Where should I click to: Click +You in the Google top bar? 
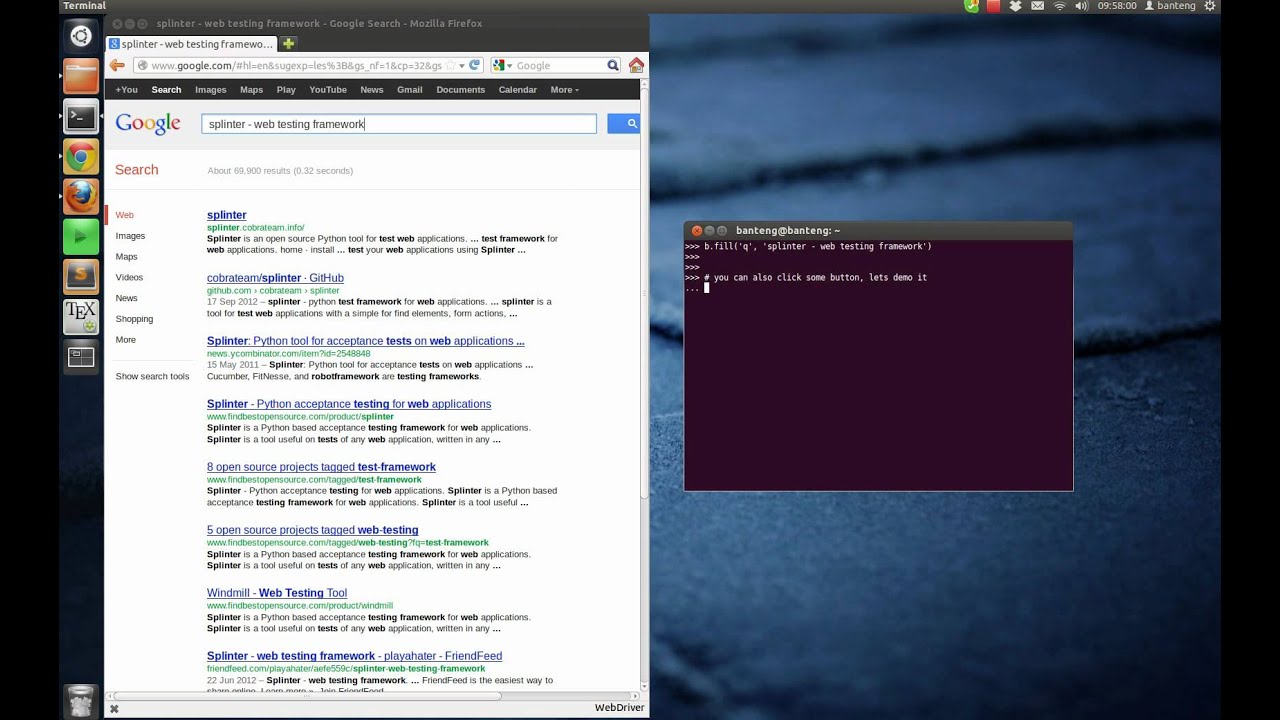click(126, 90)
